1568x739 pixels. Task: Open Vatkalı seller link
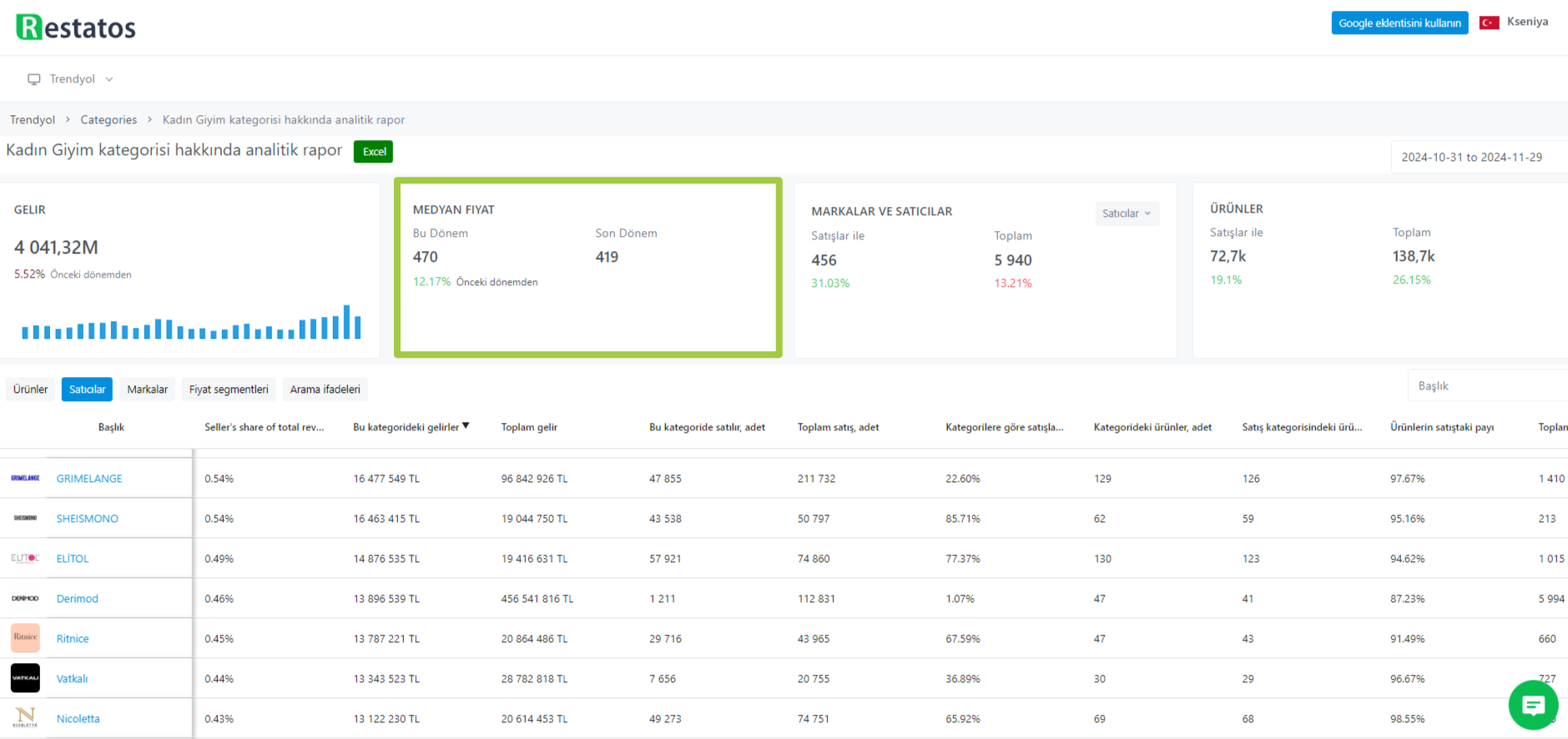[x=72, y=679]
